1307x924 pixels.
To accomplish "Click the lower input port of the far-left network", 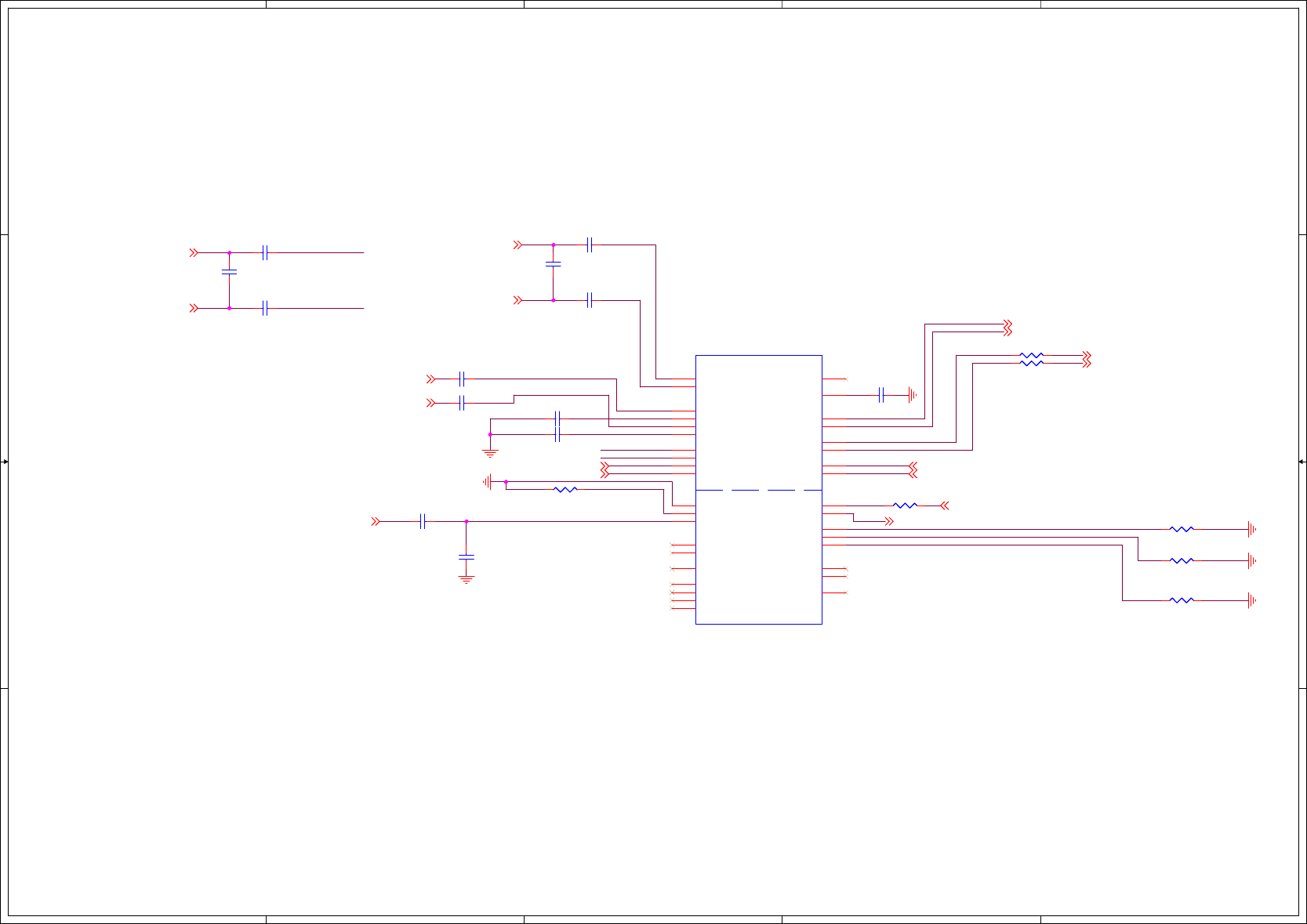I will pyautogui.click(x=194, y=308).
